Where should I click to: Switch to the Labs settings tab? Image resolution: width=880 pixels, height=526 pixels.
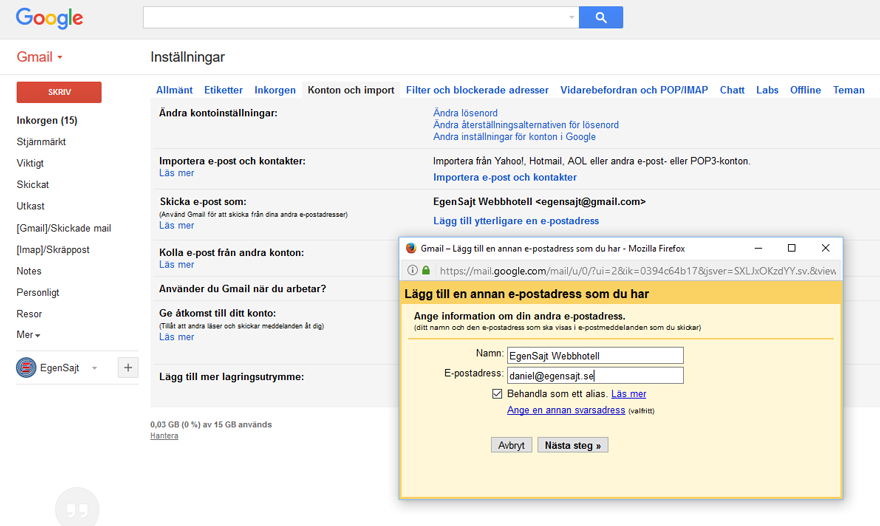click(x=767, y=90)
